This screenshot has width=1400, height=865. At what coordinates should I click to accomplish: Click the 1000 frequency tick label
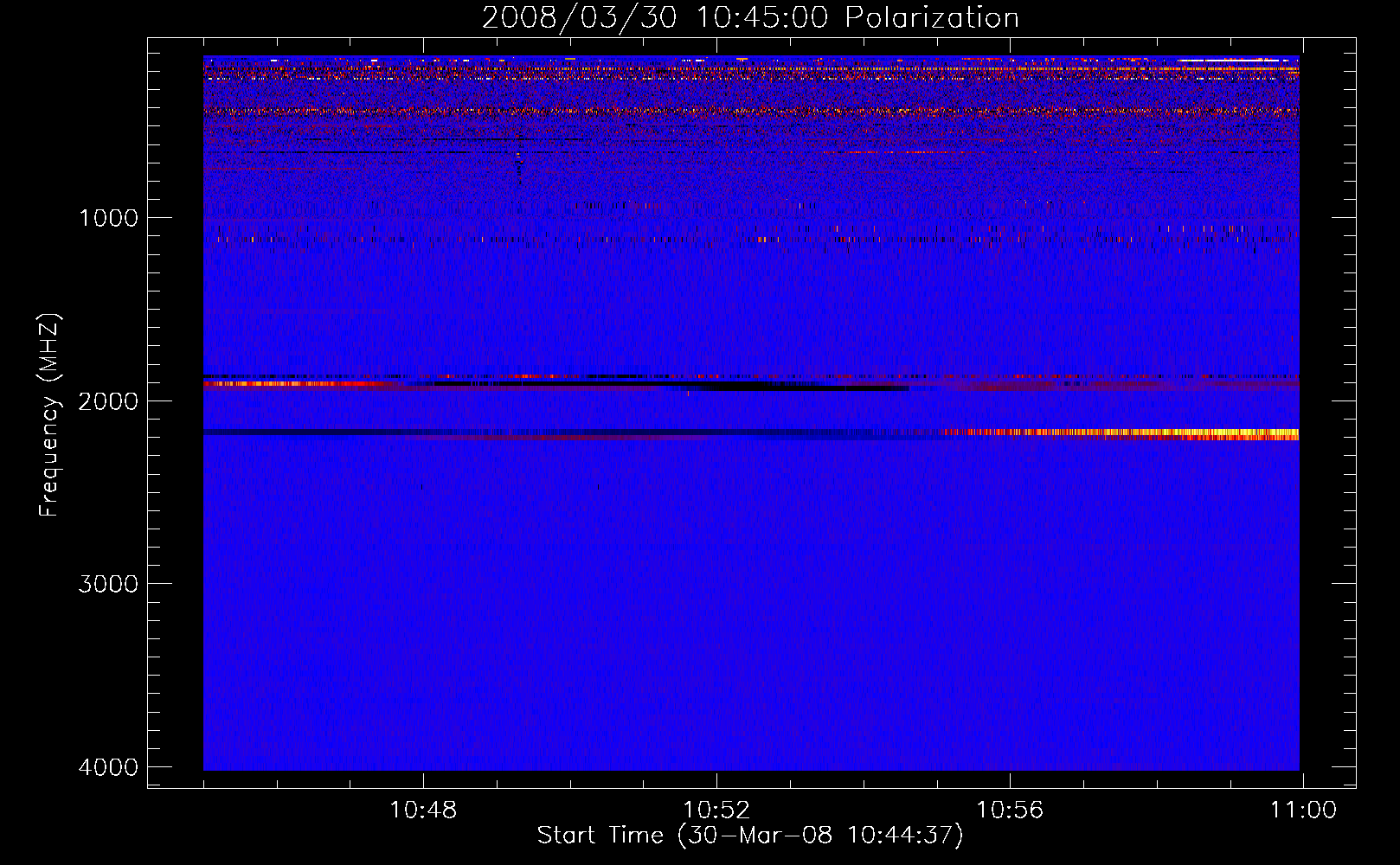(108, 217)
